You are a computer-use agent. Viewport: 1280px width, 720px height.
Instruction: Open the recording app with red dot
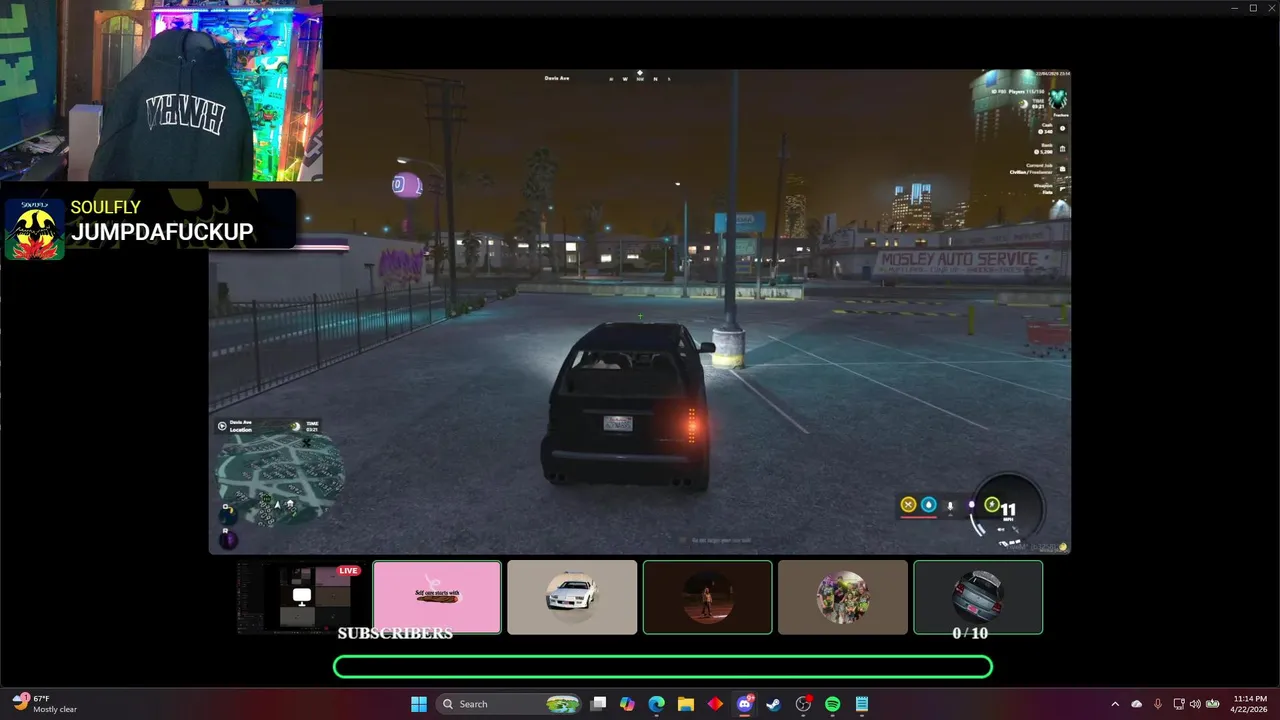point(803,704)
